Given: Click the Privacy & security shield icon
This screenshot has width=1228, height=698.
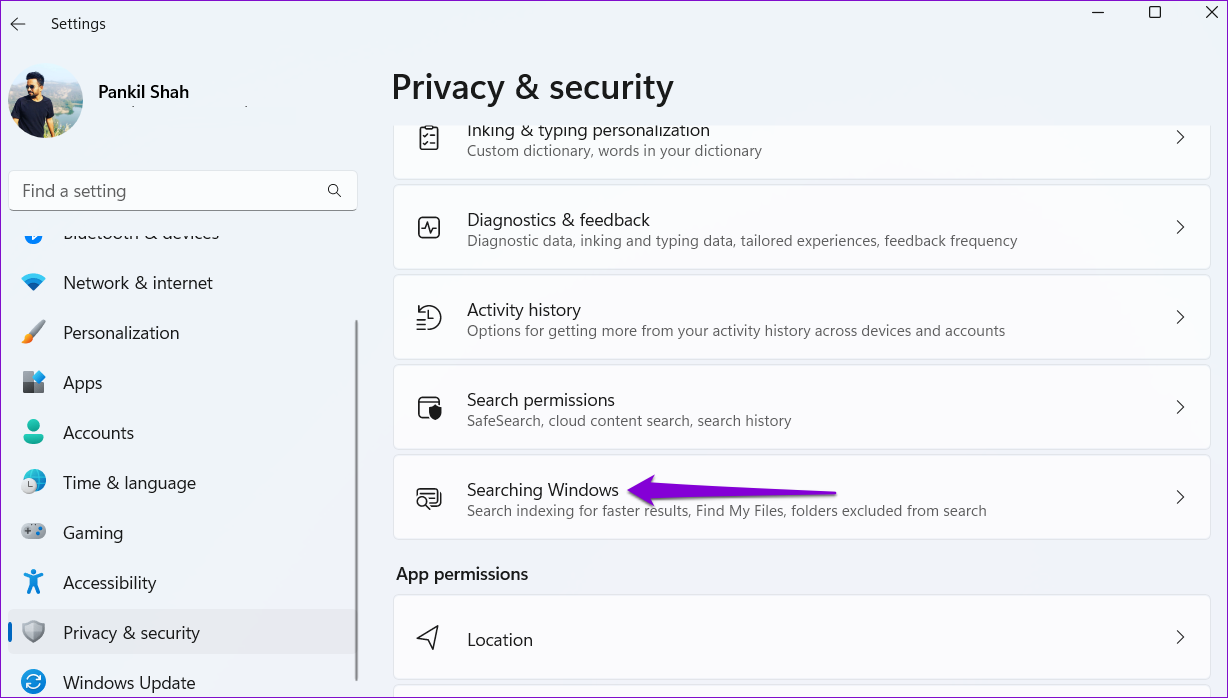Looking at the screenshot, I should (x=34, y=633).
